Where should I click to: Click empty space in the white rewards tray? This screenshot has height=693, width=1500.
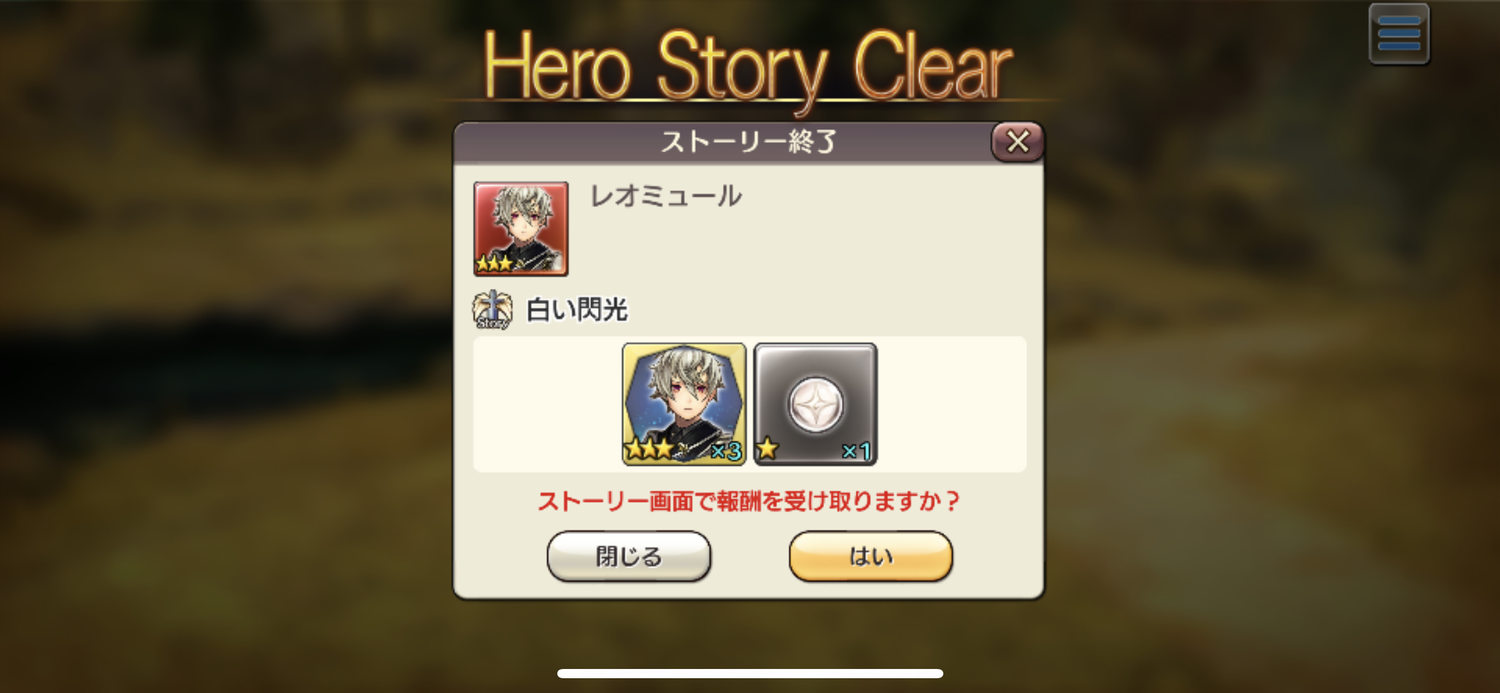(x=950, y=404)
